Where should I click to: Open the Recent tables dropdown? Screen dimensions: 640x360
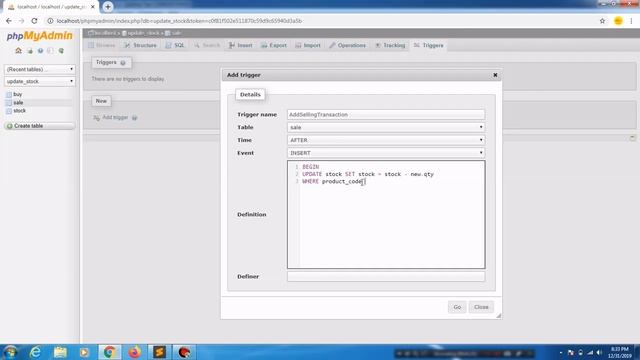pyautogui.click(x=40, y=69)
